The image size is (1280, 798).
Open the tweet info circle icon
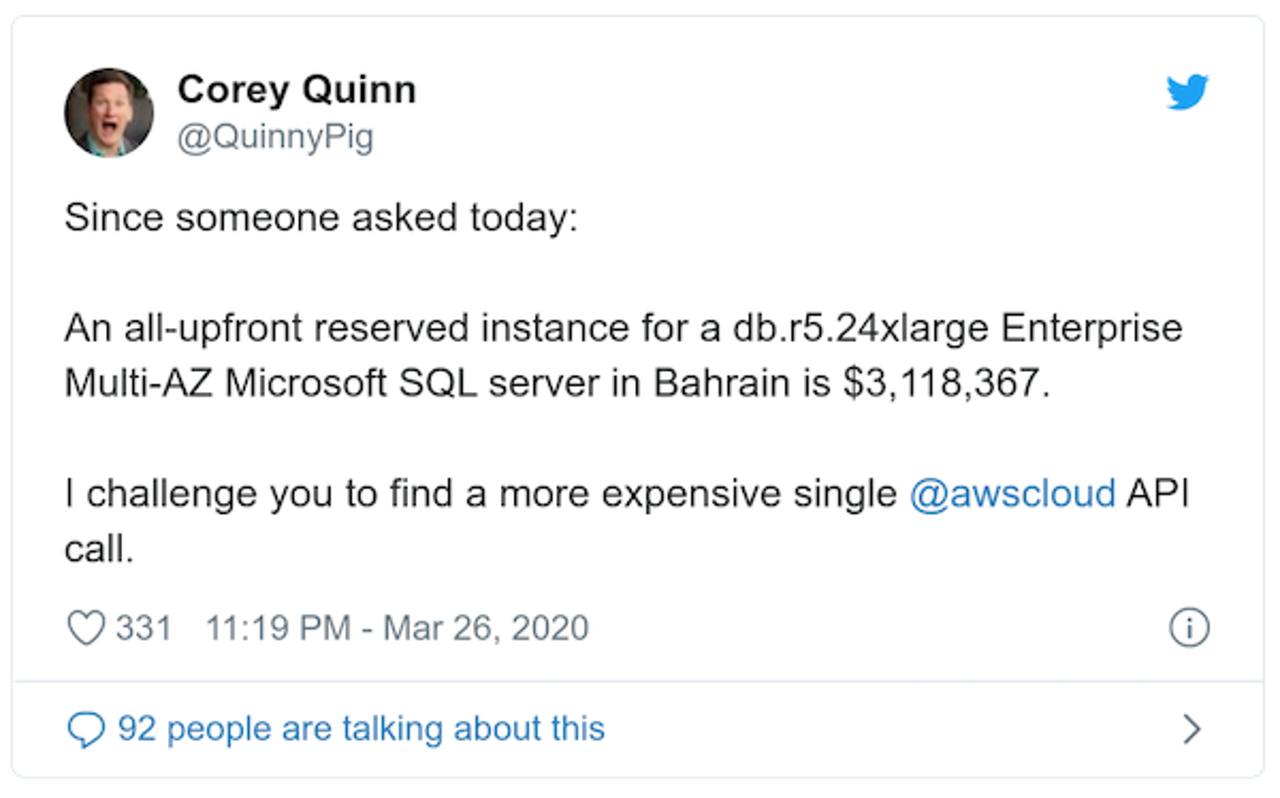[x=1189, y=628]
